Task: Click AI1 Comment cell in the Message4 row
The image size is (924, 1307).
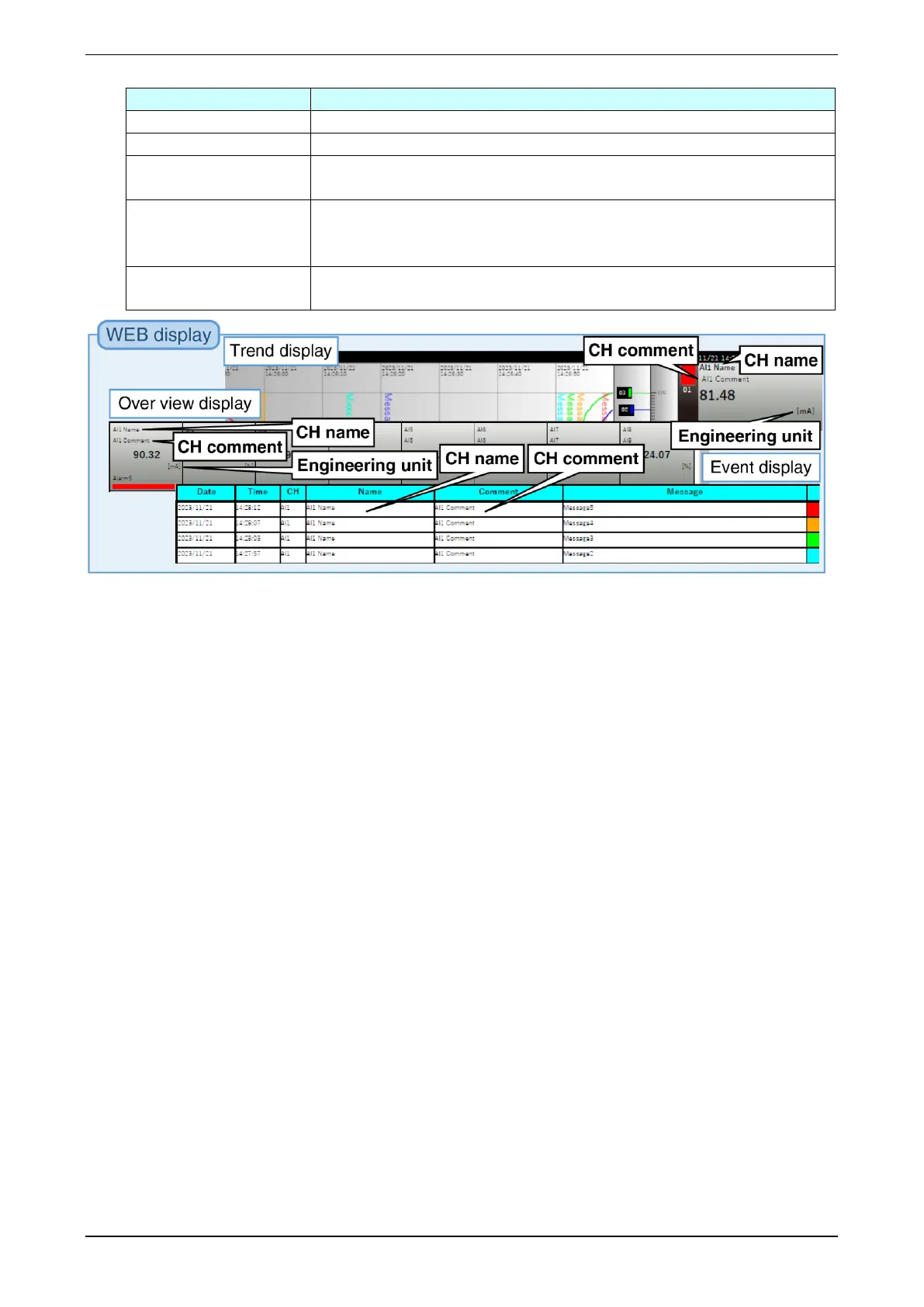Action: tap(498, 524)
